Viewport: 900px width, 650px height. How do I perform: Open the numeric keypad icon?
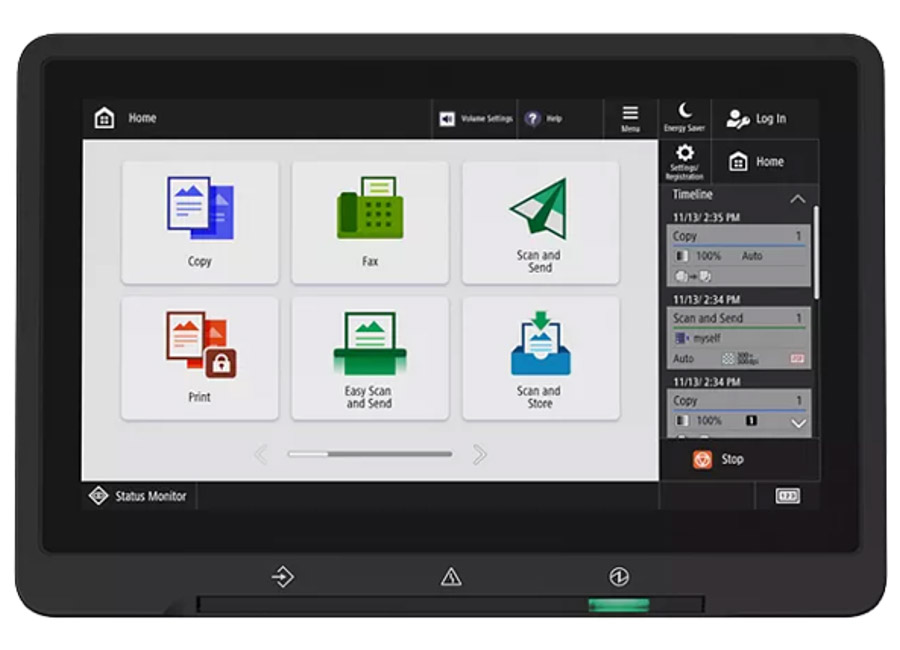point(788,496)
